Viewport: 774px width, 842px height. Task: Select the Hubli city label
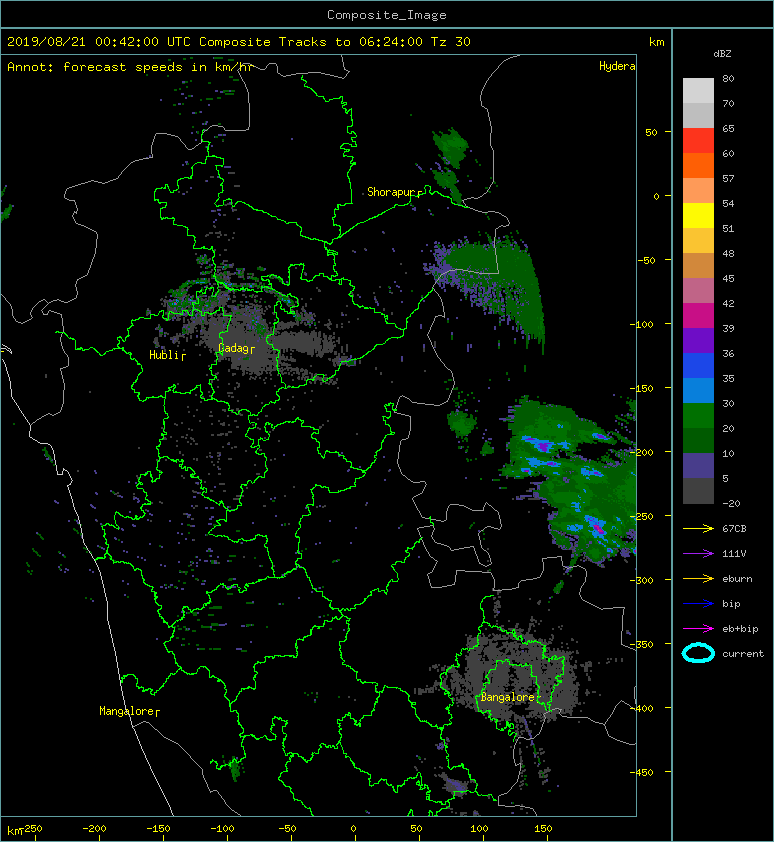(x=164, y=355)
